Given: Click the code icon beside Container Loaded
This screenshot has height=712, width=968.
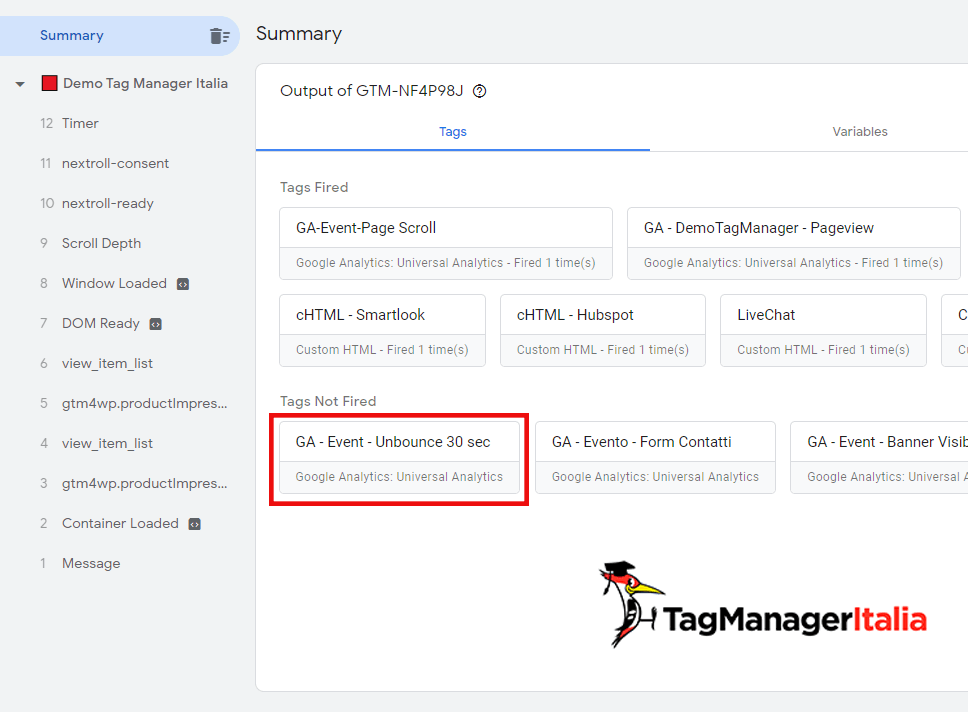Looking at the screenshot, I should (194, 524).
